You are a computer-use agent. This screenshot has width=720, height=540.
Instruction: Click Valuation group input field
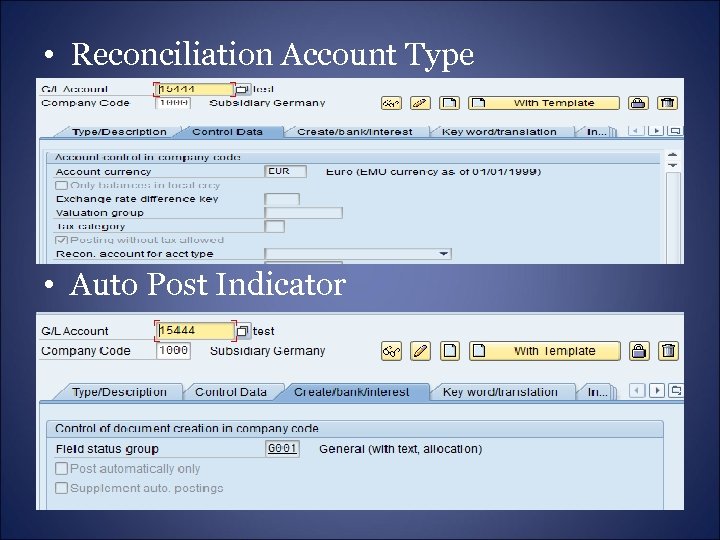click(304, 213)
